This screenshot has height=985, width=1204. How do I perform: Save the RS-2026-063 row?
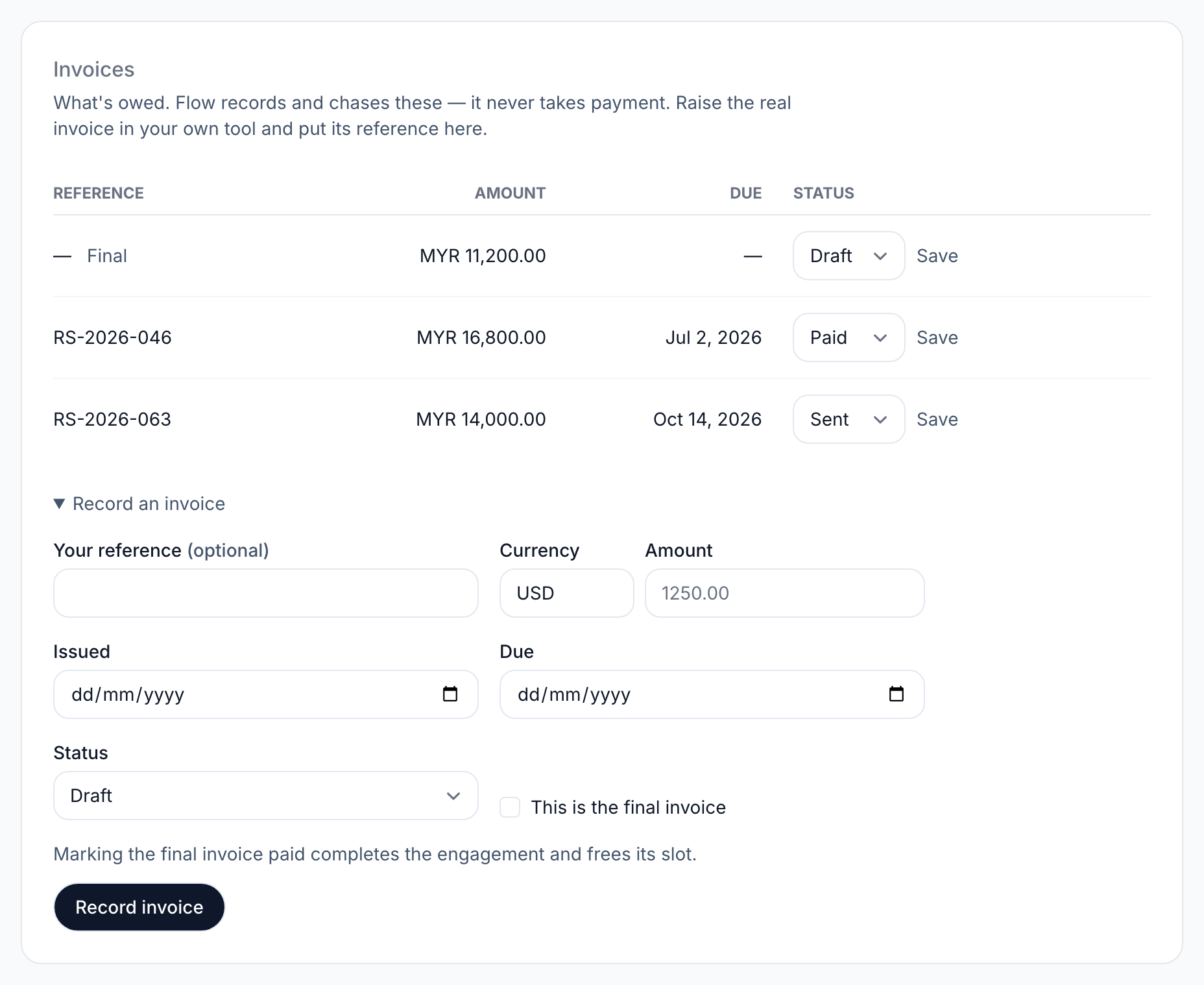pyautogui.click(x=937, y=419)
